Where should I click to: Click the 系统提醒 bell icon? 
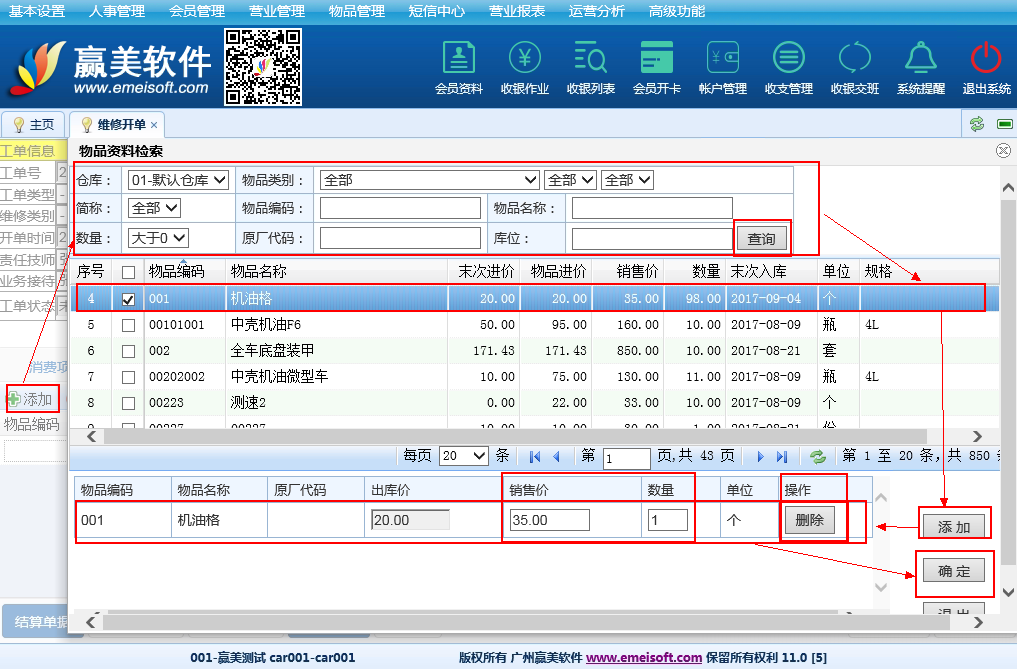920,58
